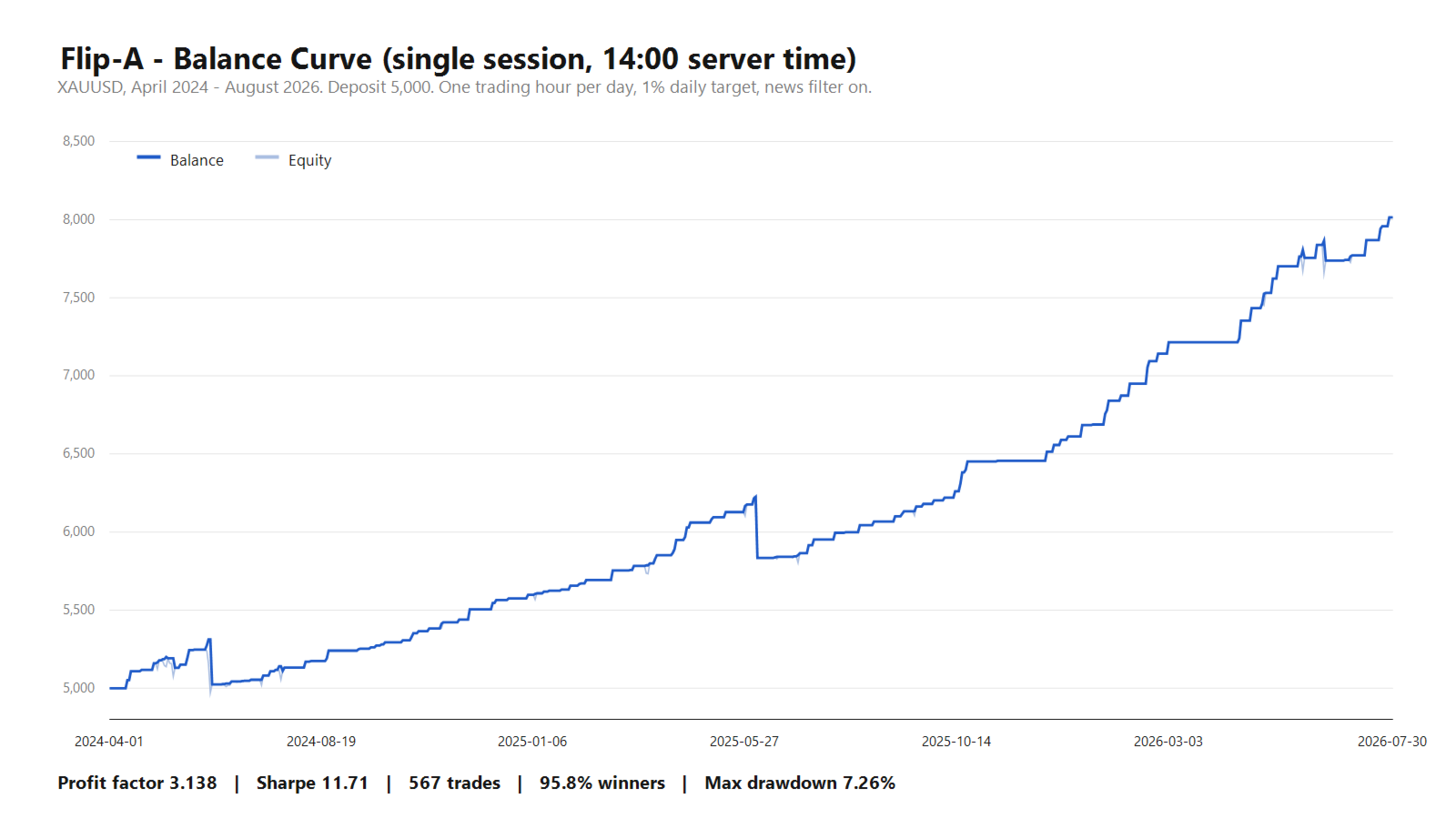Click the "7,500" y-axis label

tap(78, 298)
